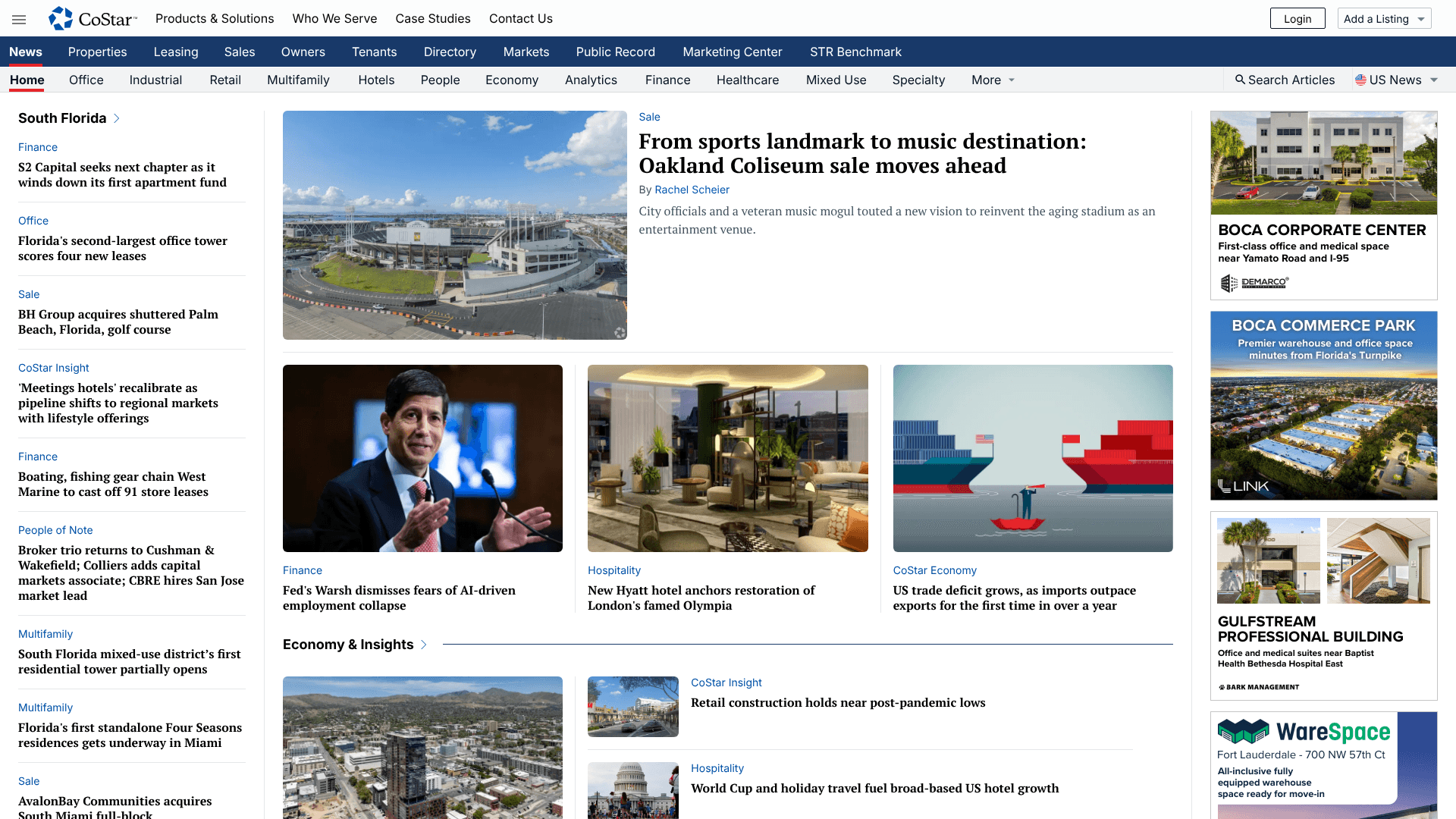Click the Contact Us link
Image resolution: width=1456 pixels, height=819 pixels.
coord(521,18)
